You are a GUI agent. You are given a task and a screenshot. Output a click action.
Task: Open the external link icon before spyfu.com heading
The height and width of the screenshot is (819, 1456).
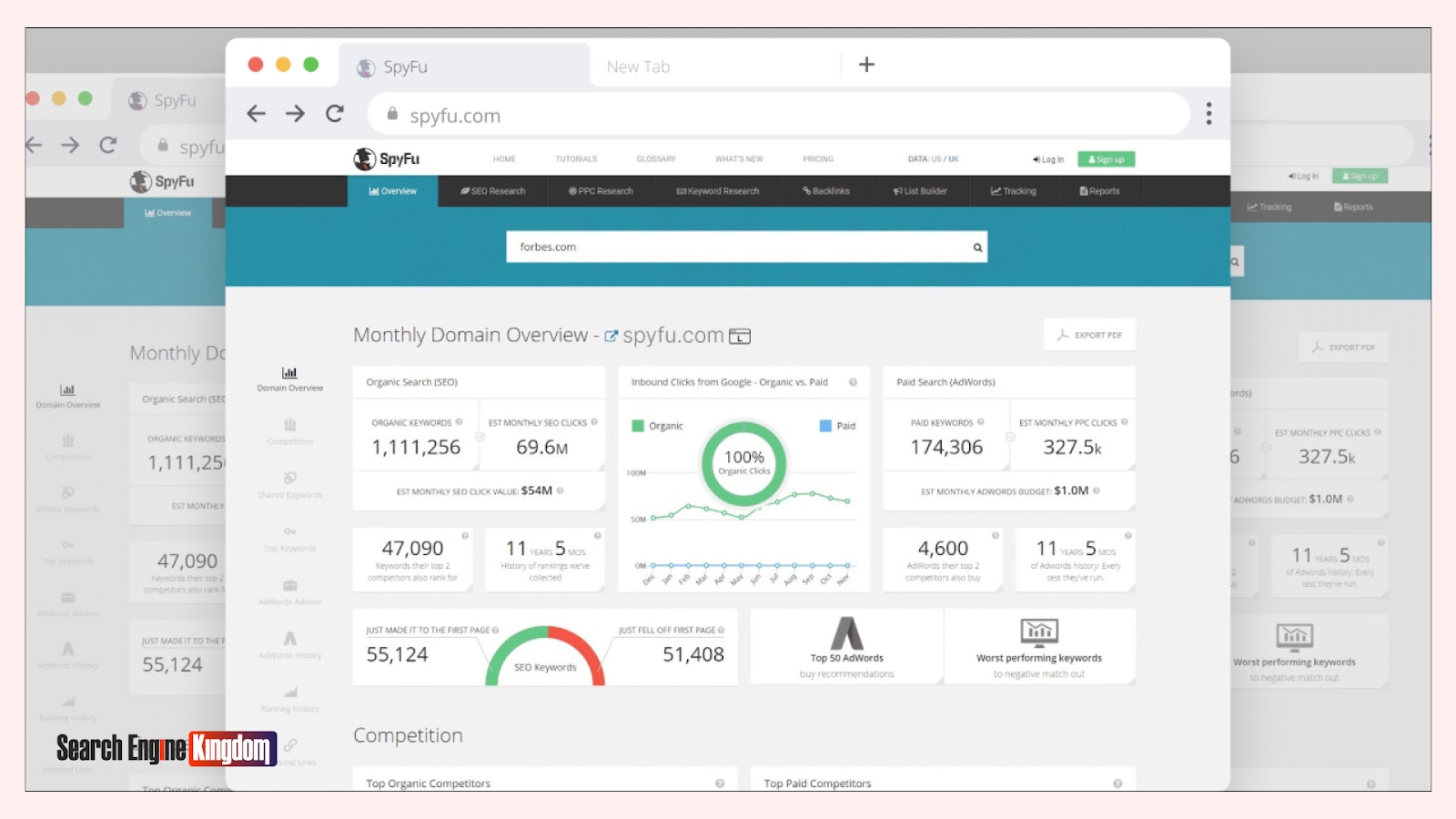tap(611, 336)
